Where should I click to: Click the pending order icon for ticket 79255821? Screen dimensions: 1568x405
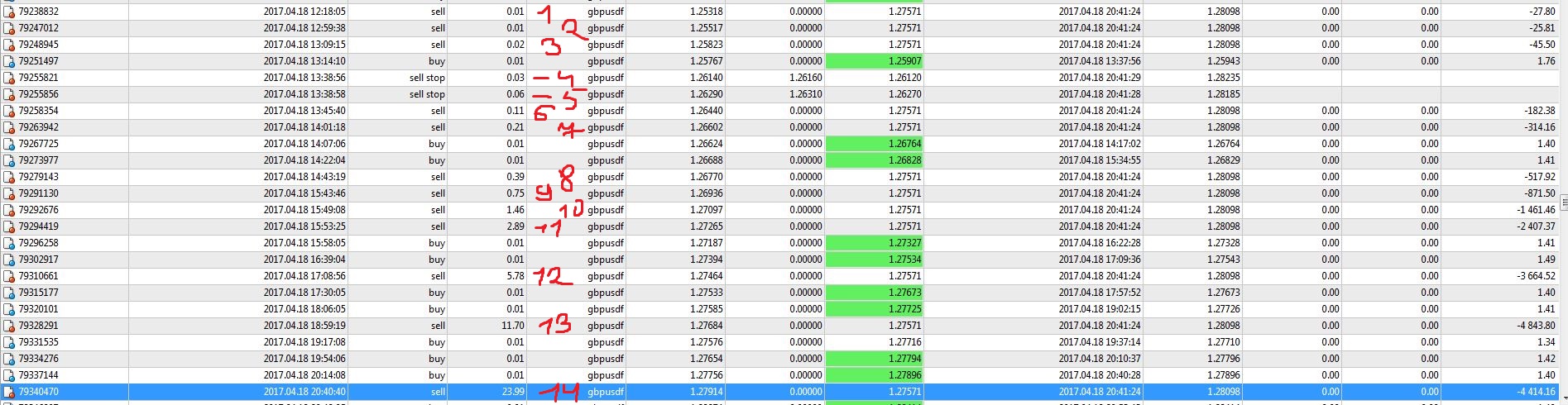[x=9, y=78]
